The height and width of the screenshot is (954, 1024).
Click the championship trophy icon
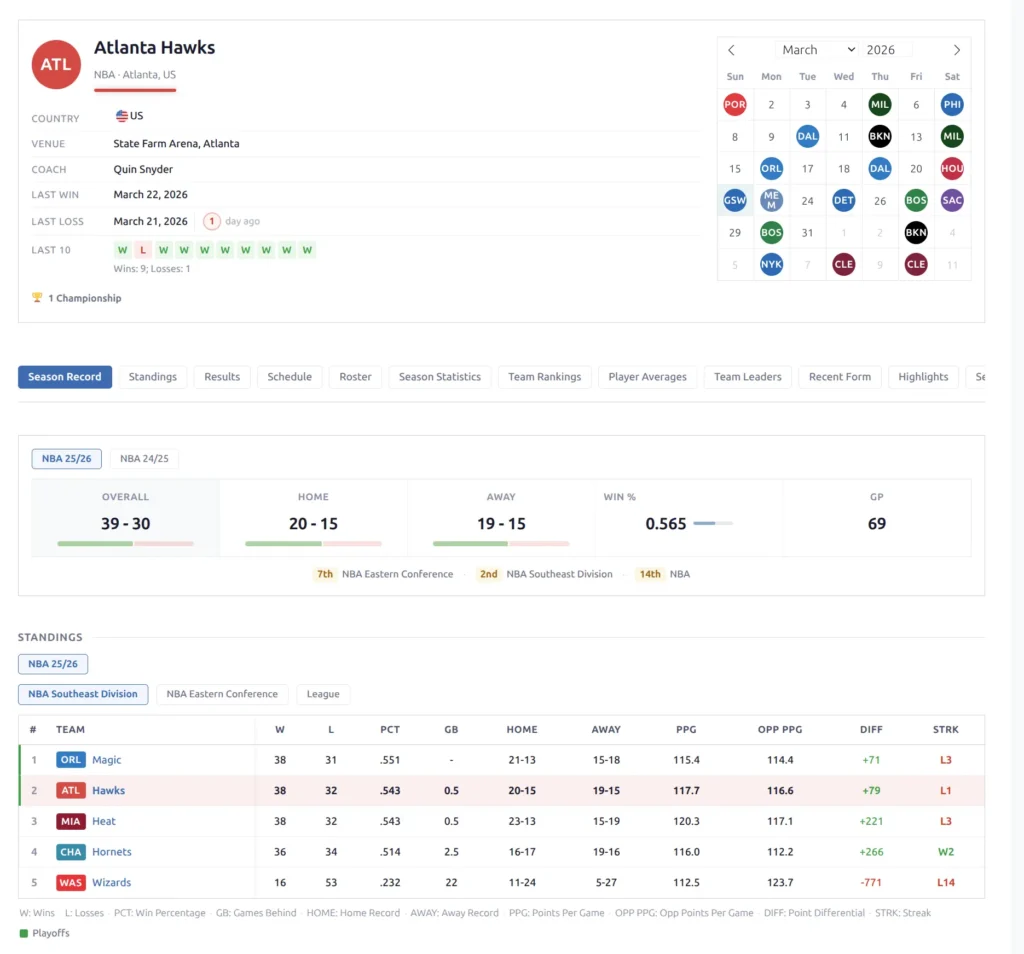[37, 298]
